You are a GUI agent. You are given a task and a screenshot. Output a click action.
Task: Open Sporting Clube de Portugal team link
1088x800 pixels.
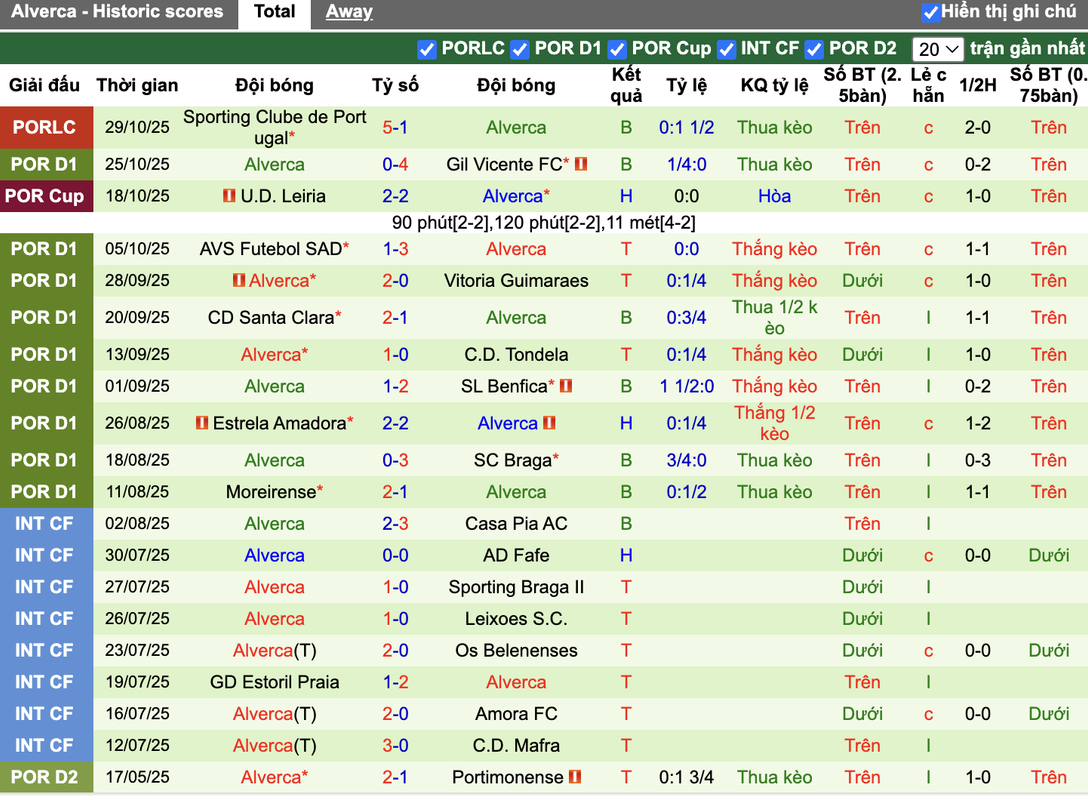[x=274, y=128]
